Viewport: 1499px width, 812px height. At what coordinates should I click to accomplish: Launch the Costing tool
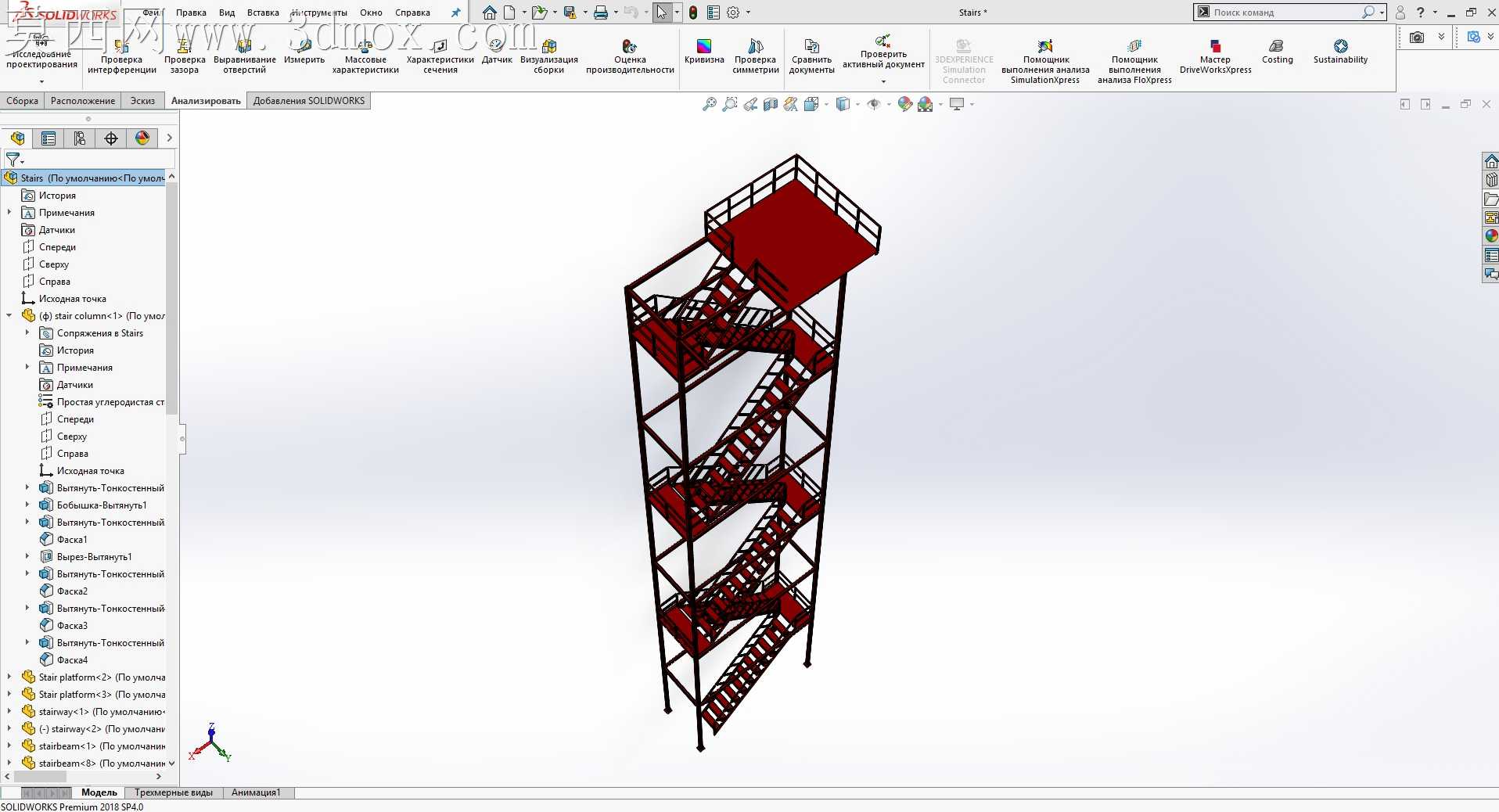pyautogui.click(x=1277, y=52)
